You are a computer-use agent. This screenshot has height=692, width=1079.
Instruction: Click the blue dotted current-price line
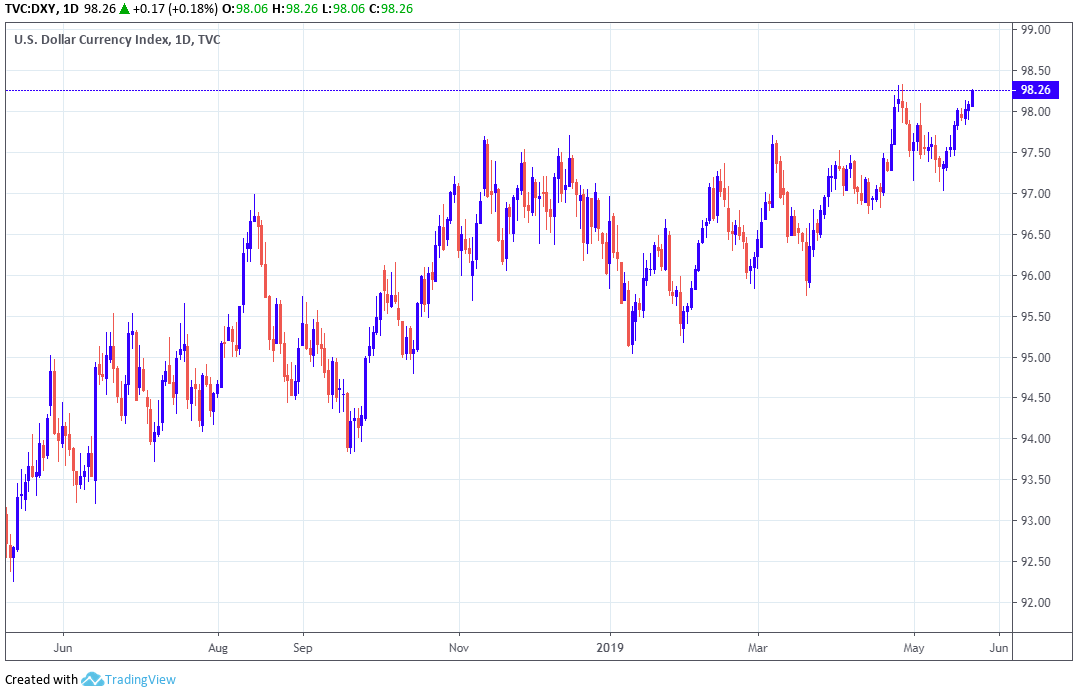pyautogui.click(x=500, y=90)
